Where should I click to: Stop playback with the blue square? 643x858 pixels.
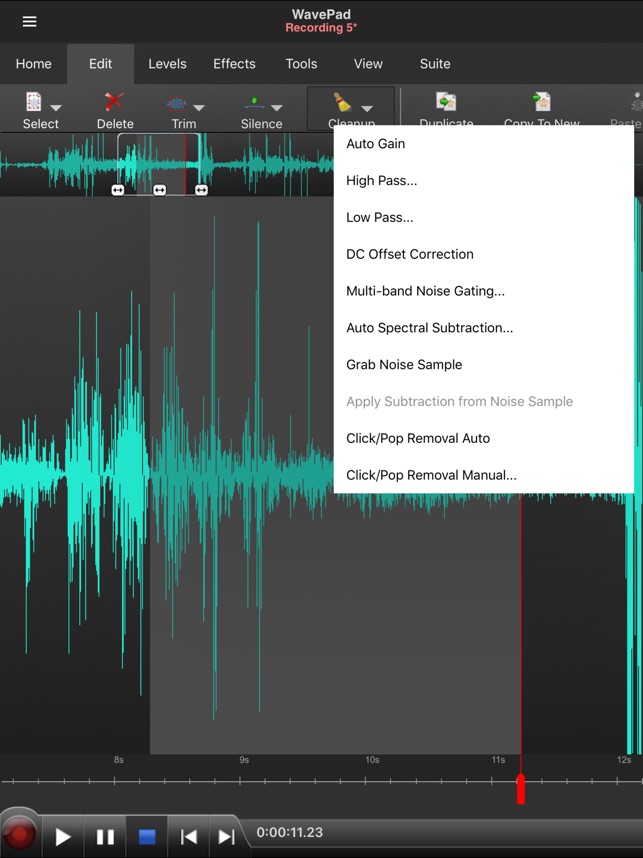pyautogui.click(x=147, y=837)
